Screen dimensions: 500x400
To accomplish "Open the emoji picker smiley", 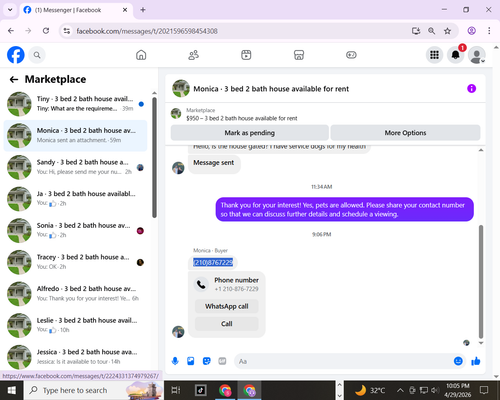I will pos(458,361).
